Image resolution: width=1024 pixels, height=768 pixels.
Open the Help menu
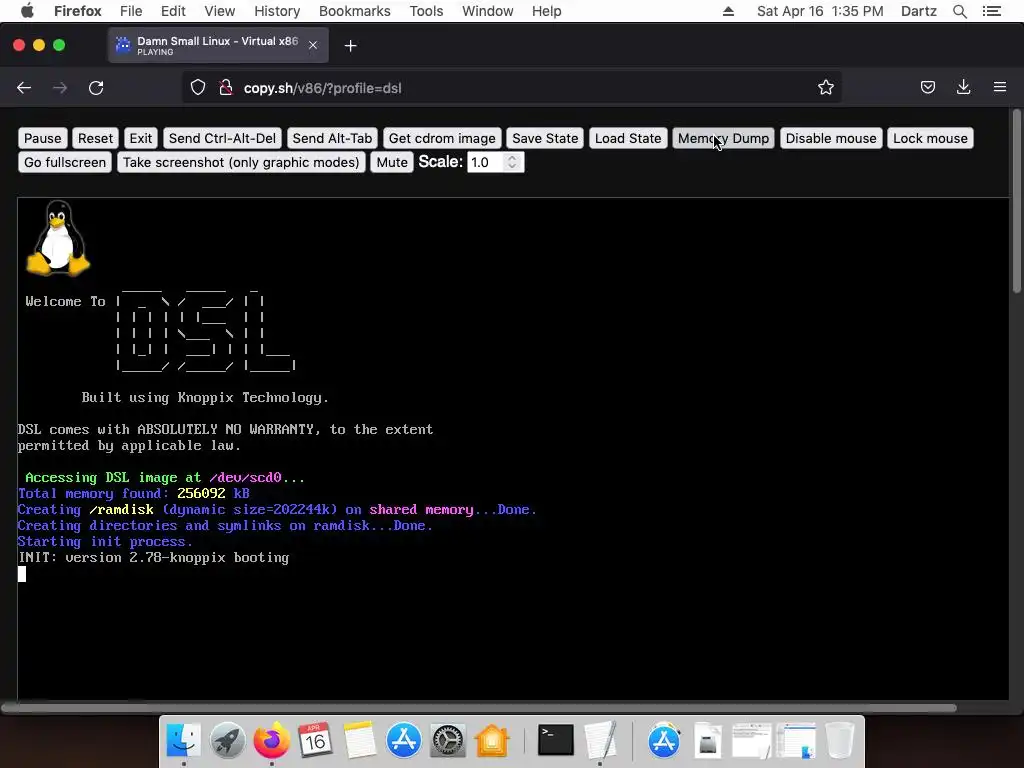tap(546, 11)
